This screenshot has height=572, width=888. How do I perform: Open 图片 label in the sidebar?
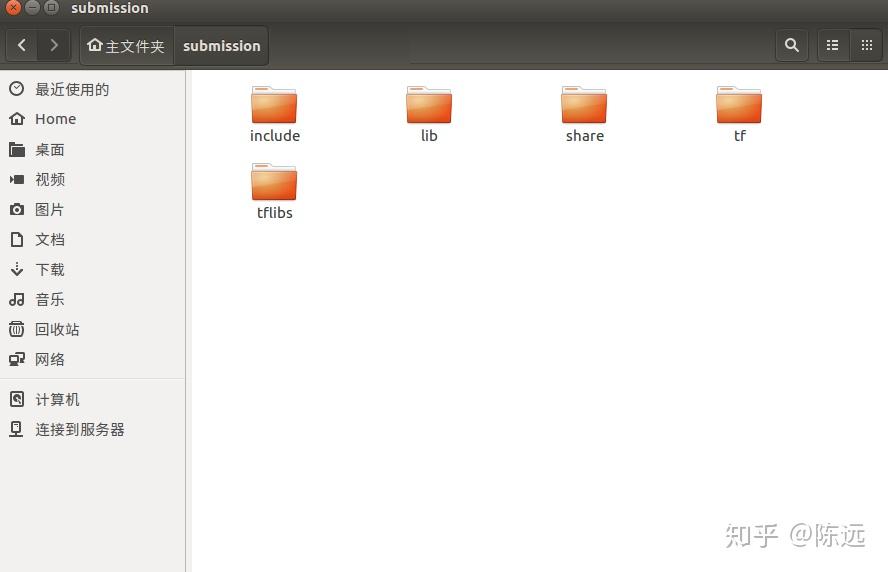49,210
